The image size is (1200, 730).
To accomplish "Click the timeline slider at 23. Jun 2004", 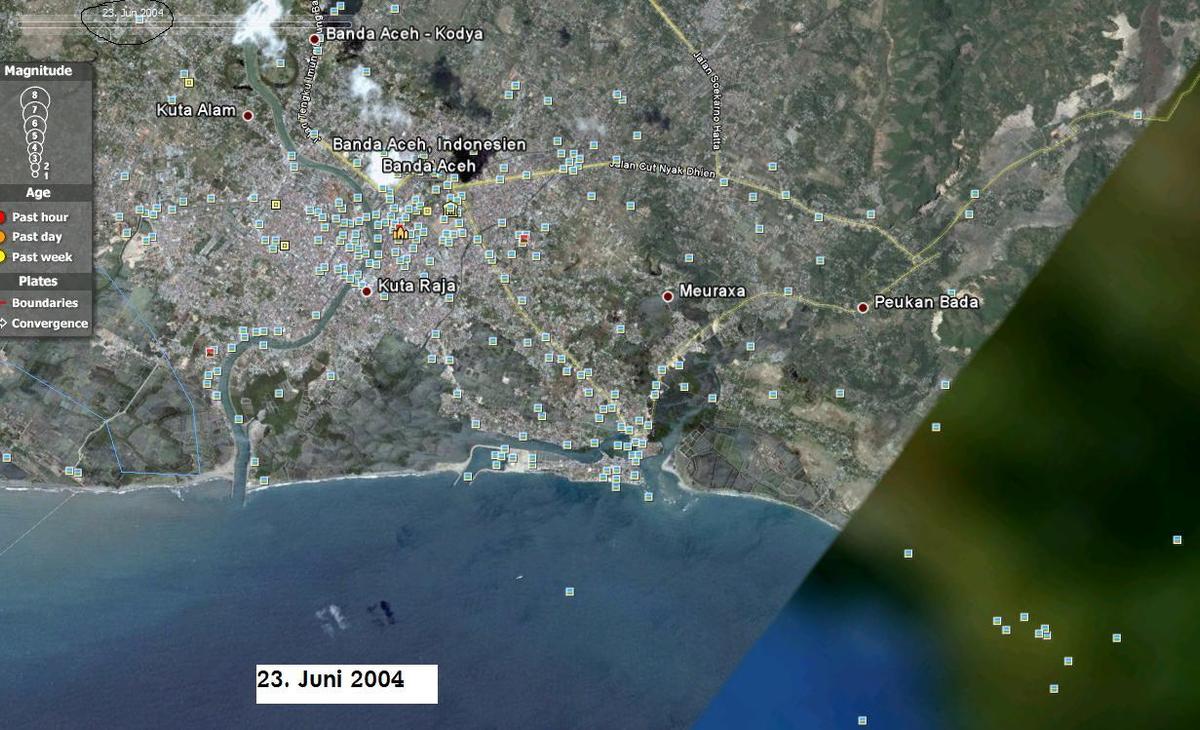I will point(126,13).
